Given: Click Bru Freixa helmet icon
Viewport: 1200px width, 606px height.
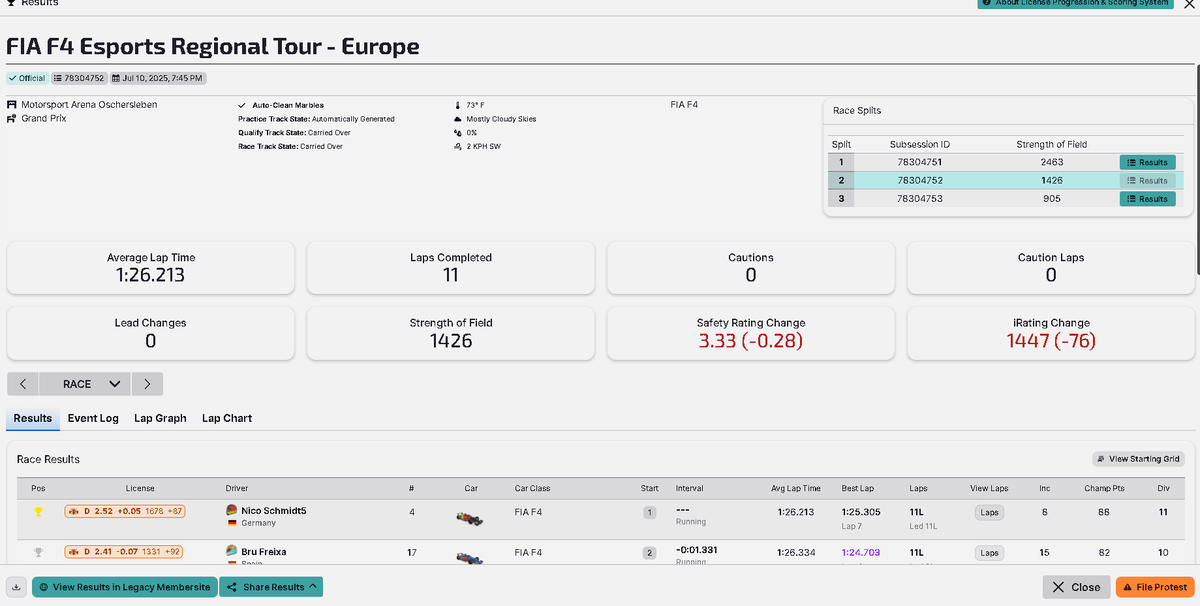Looking at the screenshot, I should pos(233,551).
